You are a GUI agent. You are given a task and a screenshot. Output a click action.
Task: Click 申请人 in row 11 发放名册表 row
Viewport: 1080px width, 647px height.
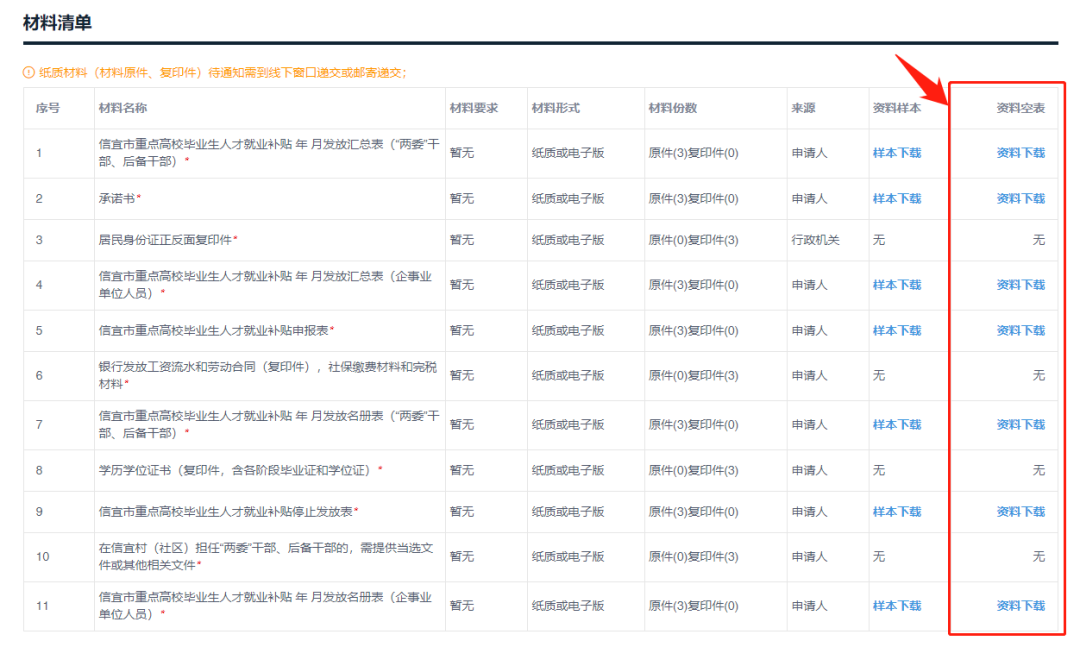pos(809,606)
